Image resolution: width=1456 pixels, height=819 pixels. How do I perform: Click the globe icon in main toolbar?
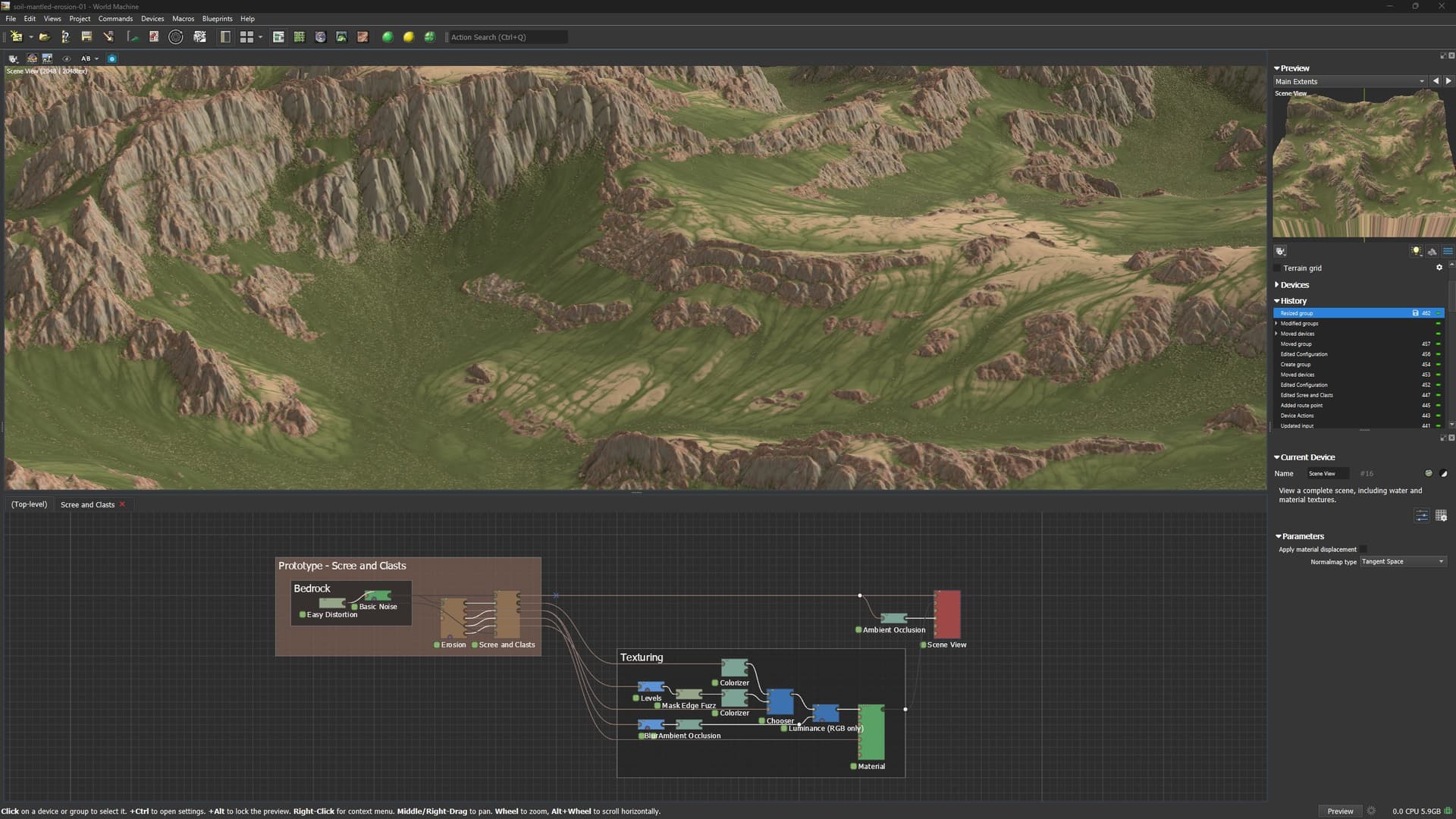pos(320,36)
